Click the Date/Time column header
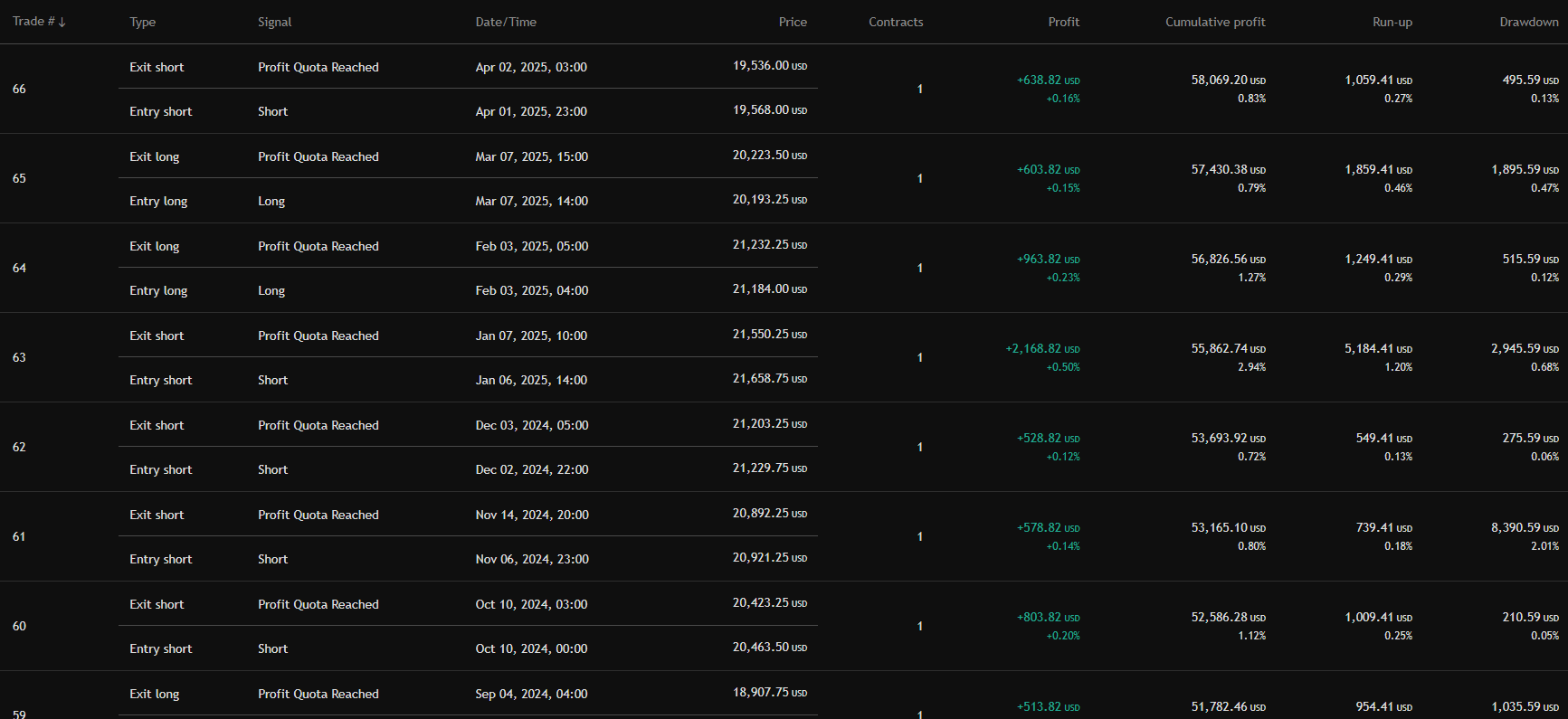This screenshot has height=719, width=1568. coord(506,22)
